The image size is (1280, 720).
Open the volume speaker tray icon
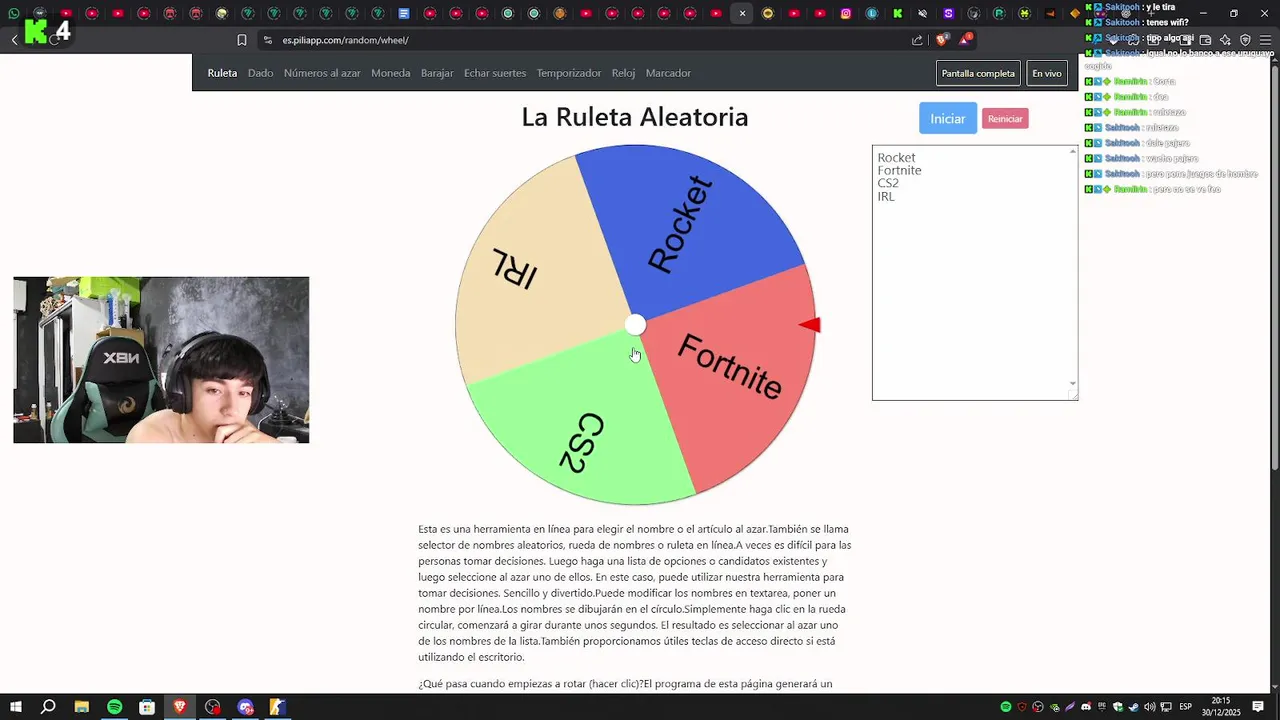1150,707
